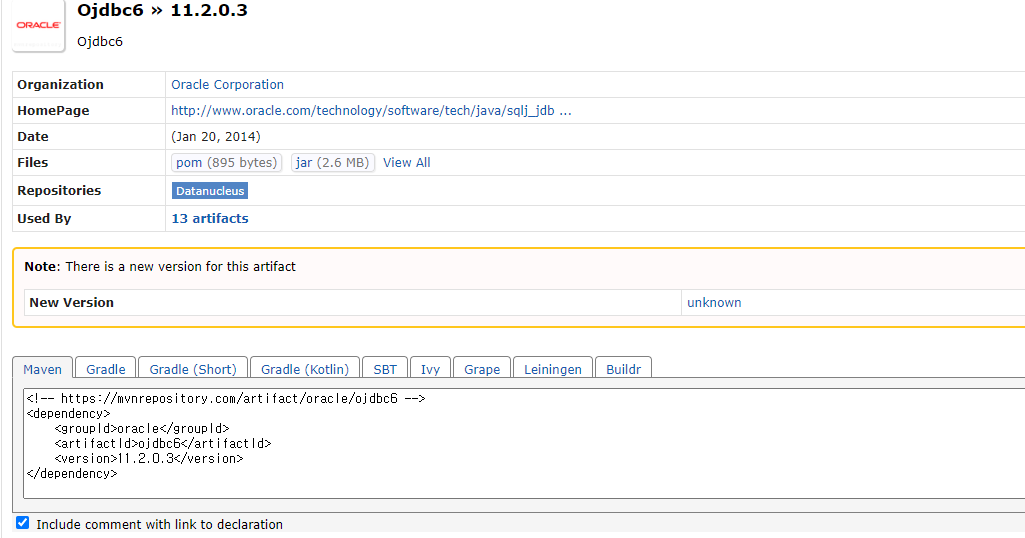Click the Datanucleus repository badge

(210, 191)
